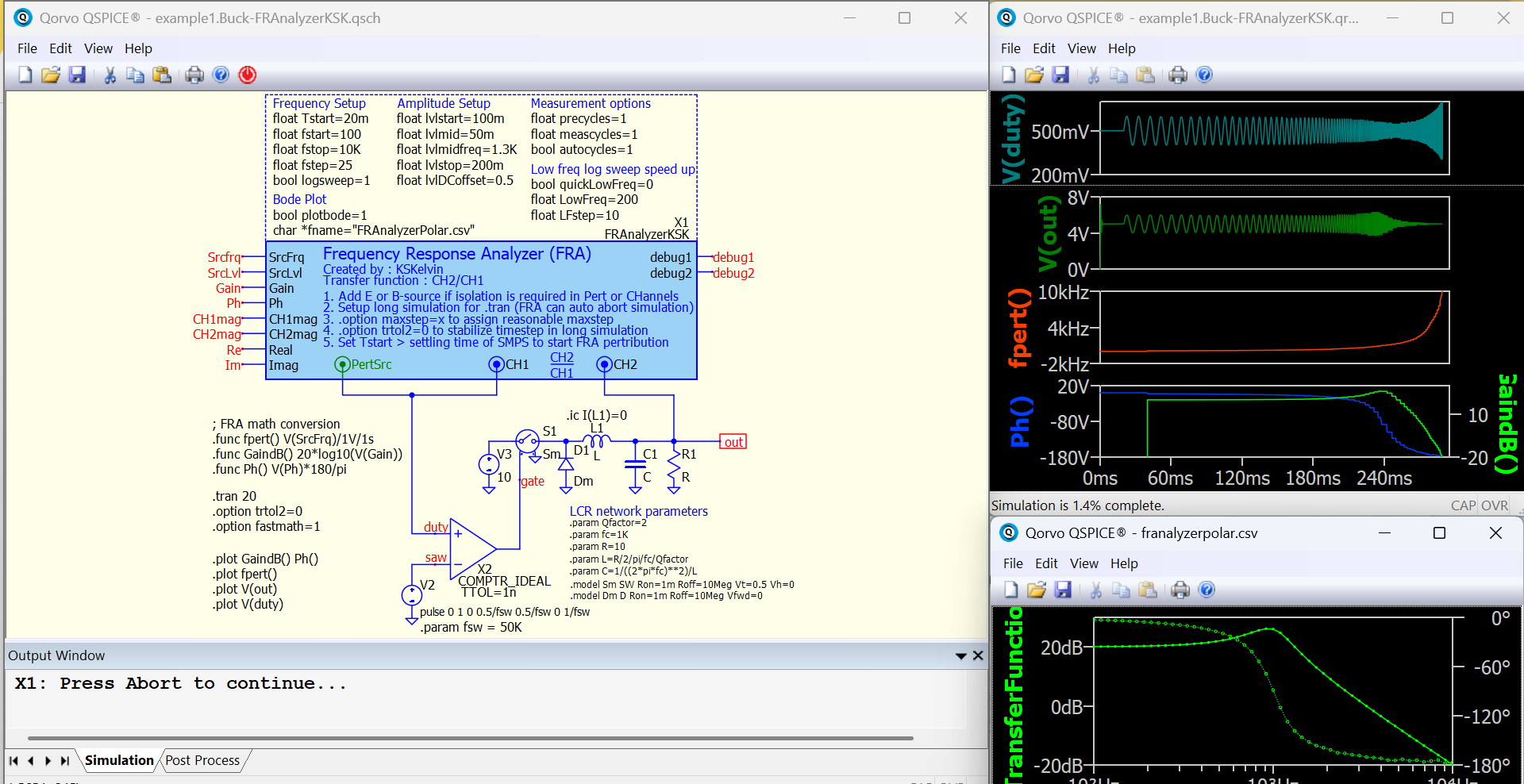Viewport: 1524px width, 784px height.
Task: Click V(out) trace label in waveform window
Action: (x=1049, y=233)
